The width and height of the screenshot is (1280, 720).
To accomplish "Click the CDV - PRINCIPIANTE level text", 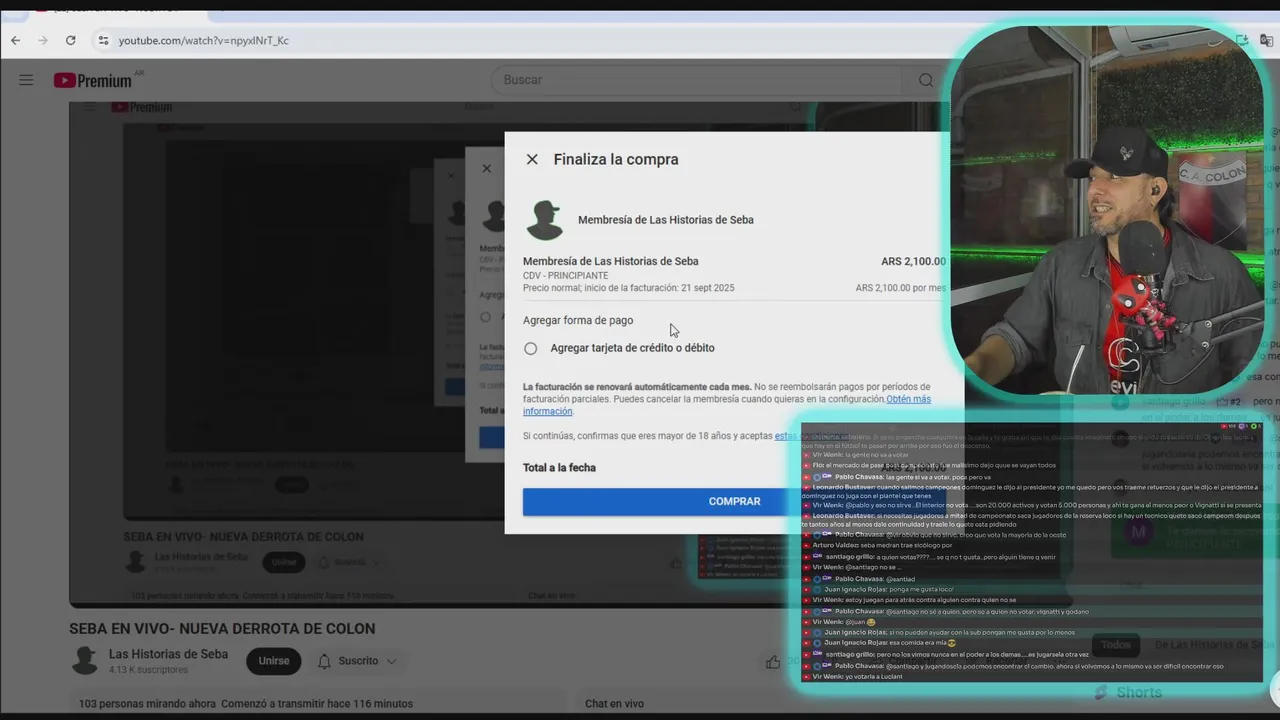I will point(565,276).
